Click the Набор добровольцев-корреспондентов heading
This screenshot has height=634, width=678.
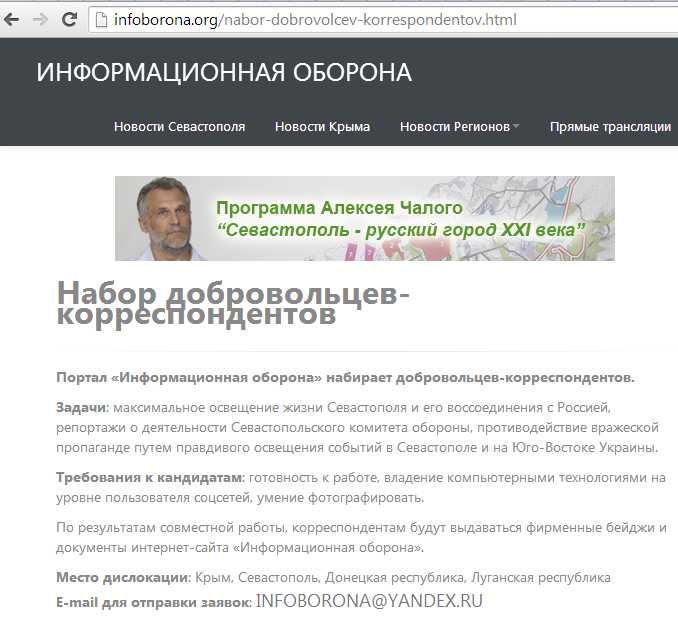[x=233, y=304]
